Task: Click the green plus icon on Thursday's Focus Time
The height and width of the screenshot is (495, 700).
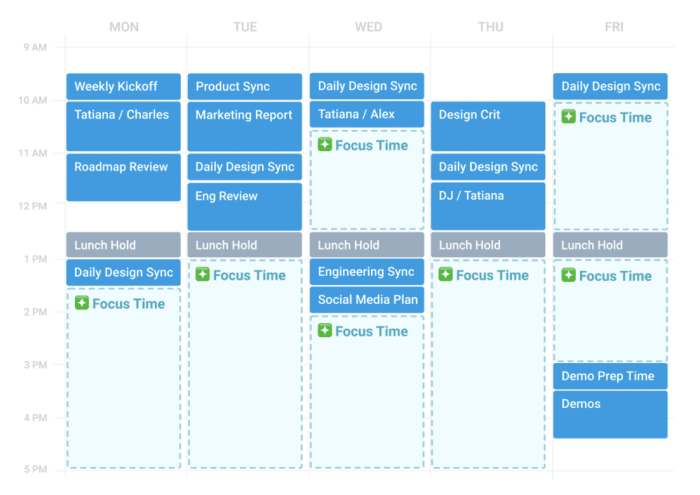Action: [x=446, y=275]
